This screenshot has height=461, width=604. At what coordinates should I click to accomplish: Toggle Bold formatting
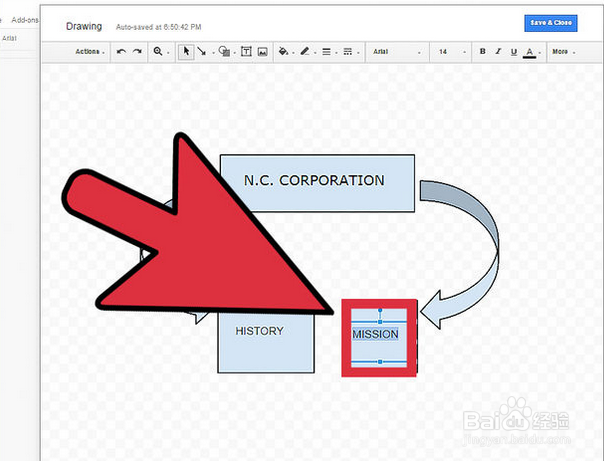coord(482,51)
